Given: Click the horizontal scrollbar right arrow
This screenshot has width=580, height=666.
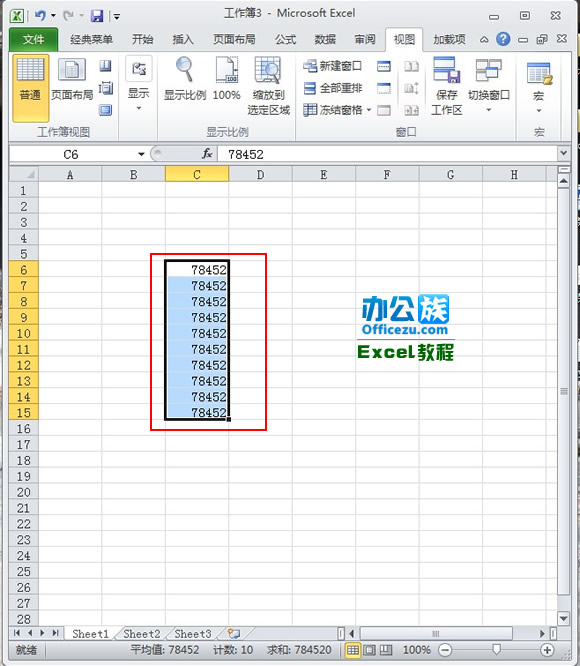Looking at the screenshot, I should [542, 633].
